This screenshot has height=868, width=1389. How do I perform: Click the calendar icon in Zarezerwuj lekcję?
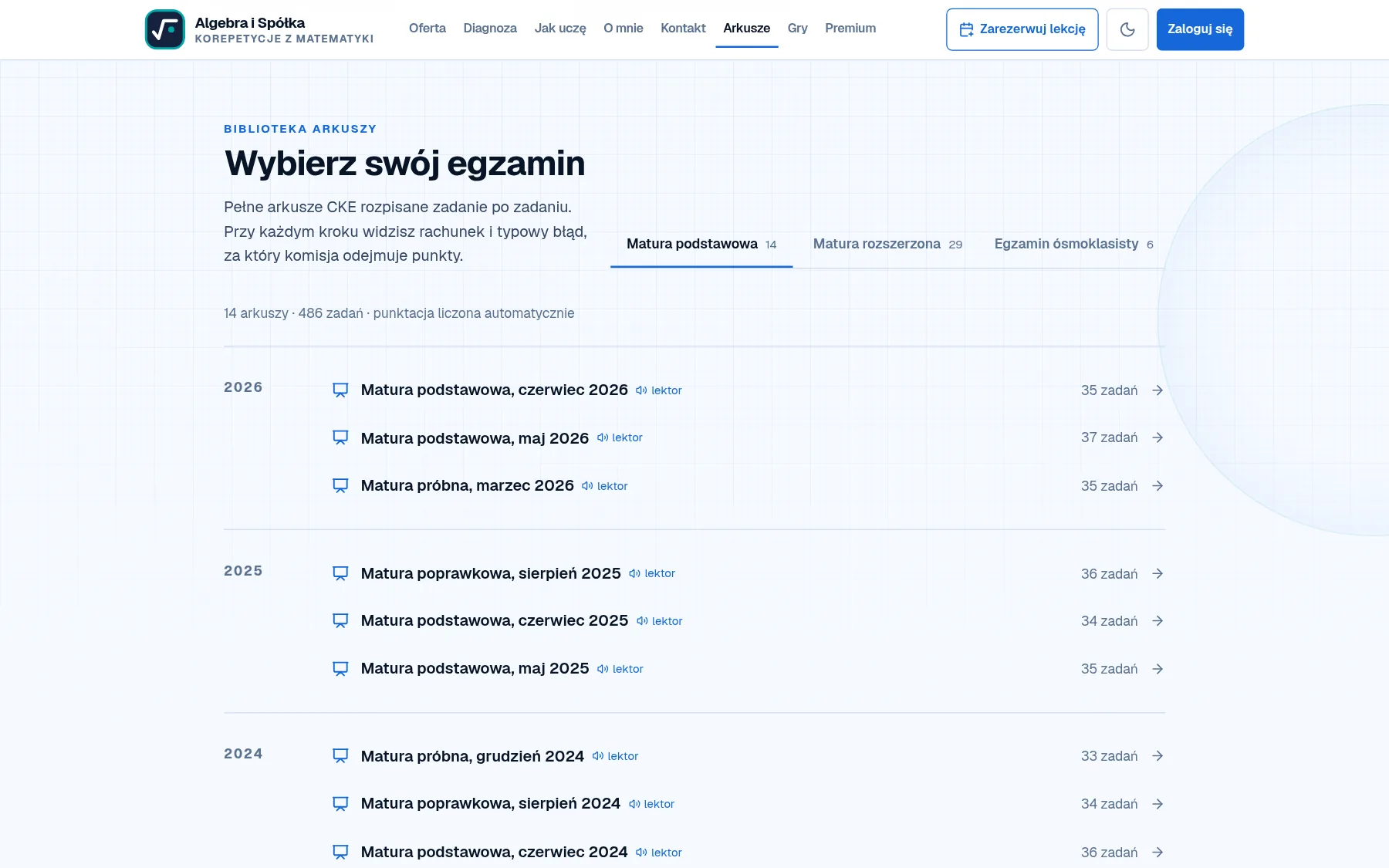pos(966,29)
